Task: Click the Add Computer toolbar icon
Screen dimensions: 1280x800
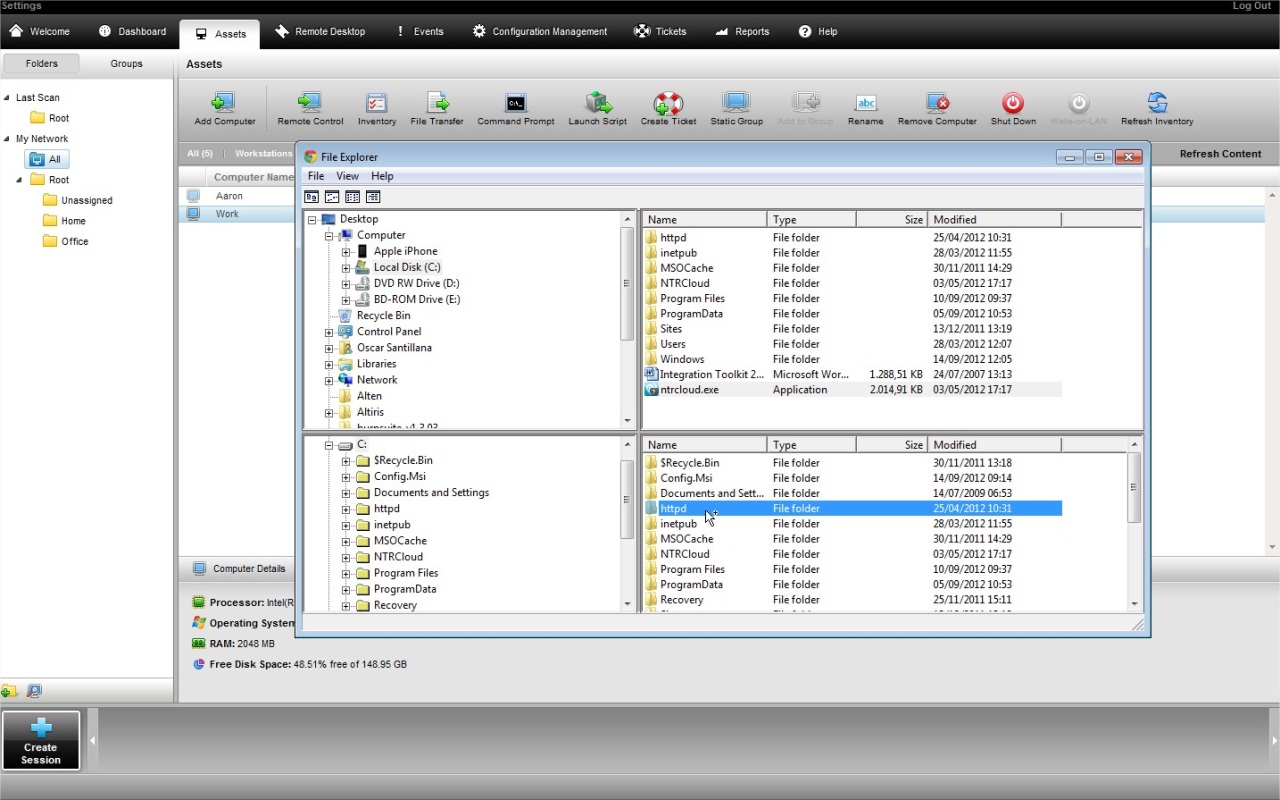Action: (x=223, y=103)
